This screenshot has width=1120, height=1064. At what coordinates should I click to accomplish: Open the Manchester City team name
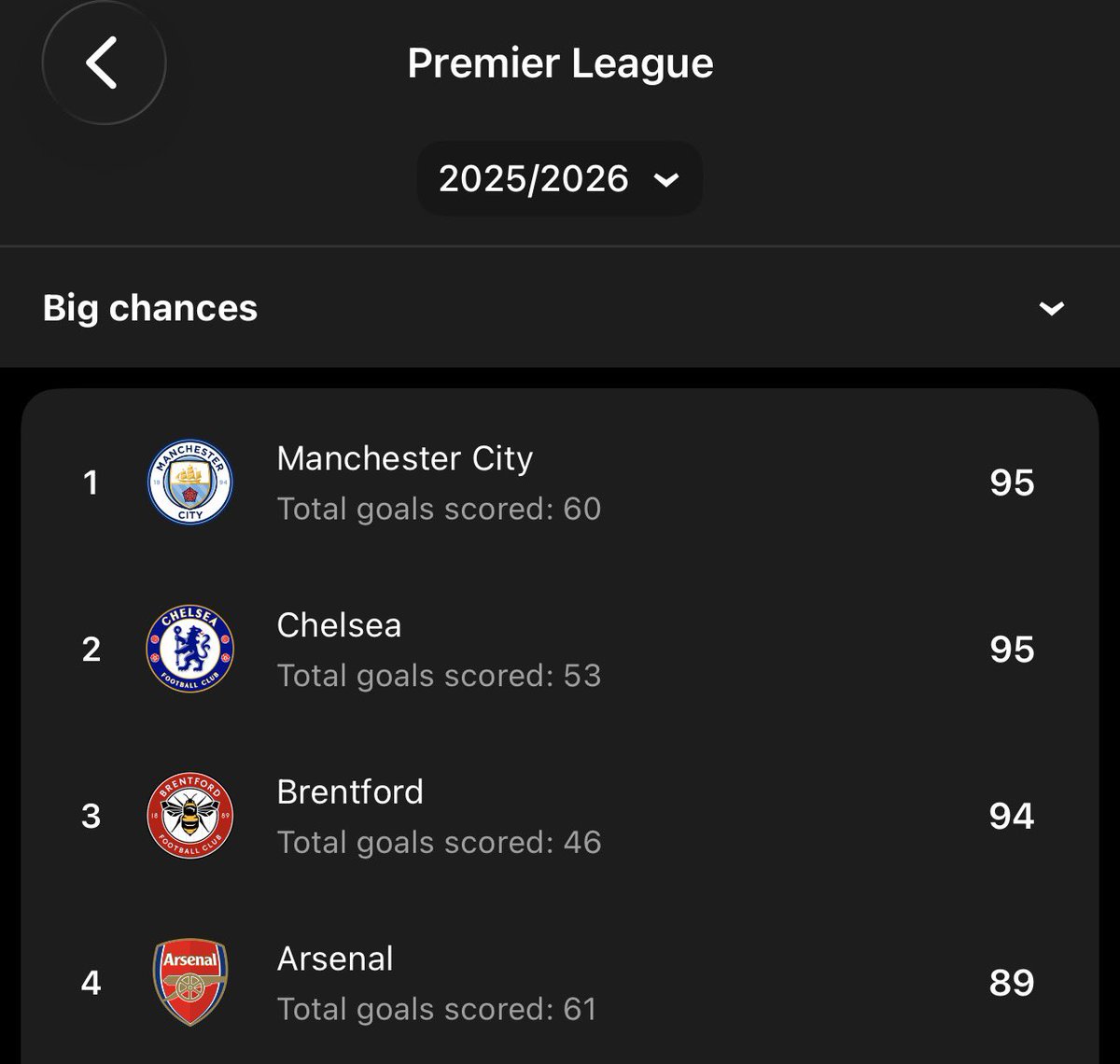405,458
